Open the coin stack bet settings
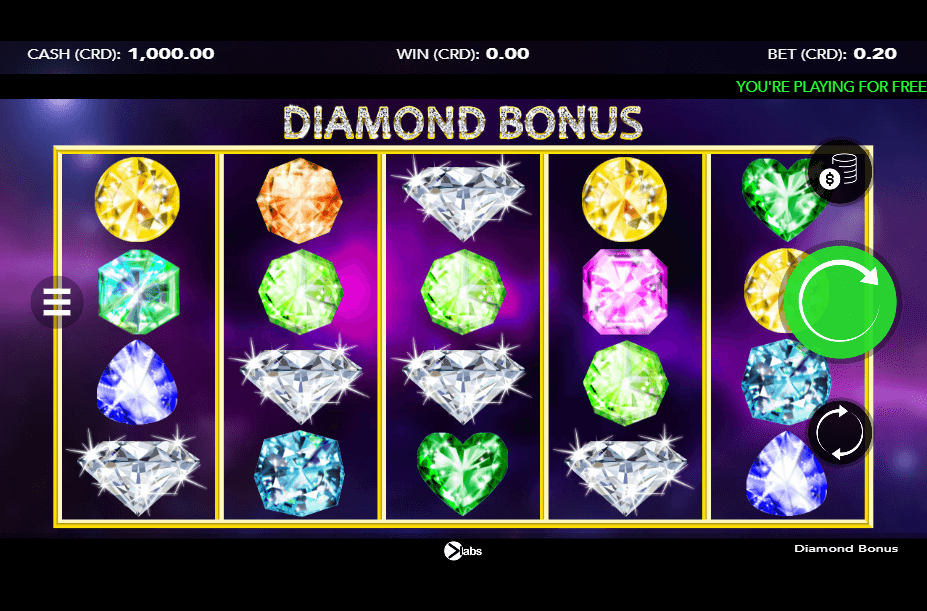This screenshot has width=927, height=611. tap(840, 172)
